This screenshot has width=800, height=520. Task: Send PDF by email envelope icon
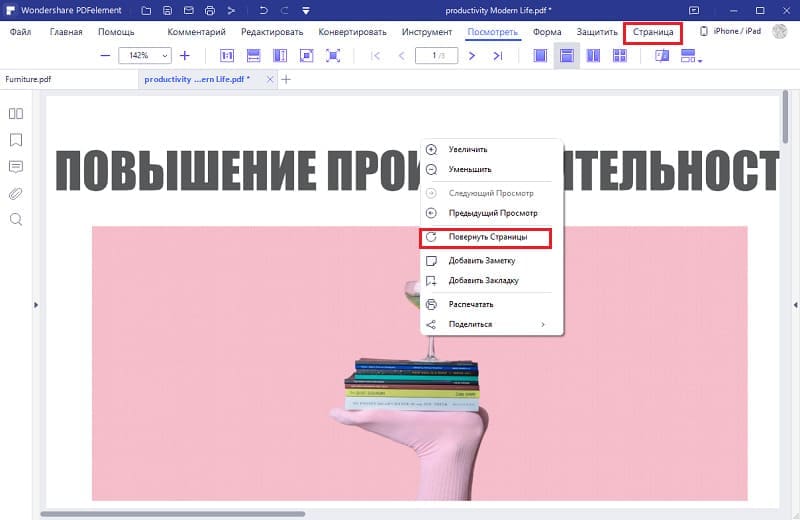tap(189, 10)
